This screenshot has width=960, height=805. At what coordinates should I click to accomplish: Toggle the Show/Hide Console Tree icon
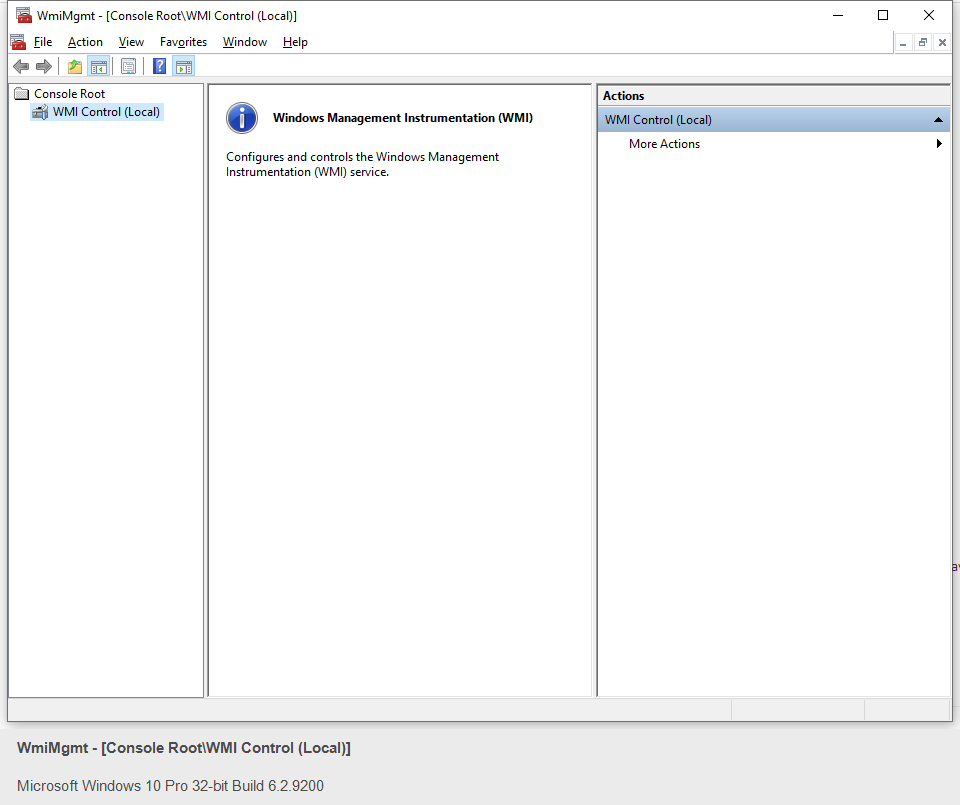tap(99, 66)
